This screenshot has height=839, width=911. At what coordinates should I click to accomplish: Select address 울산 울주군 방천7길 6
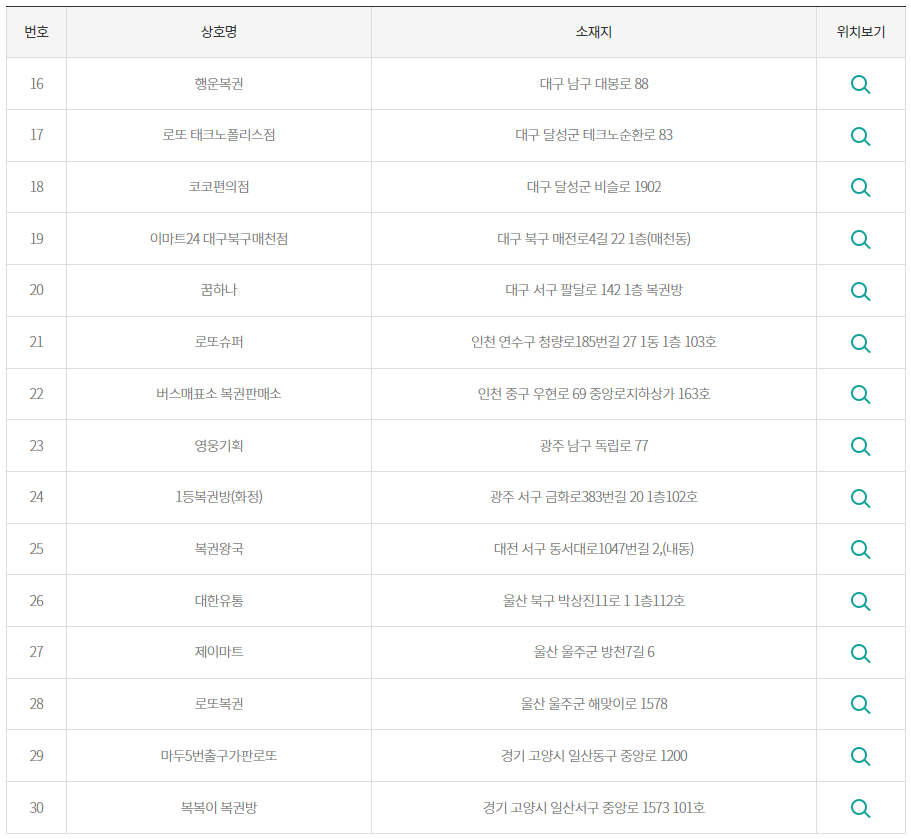pos(594,652)
